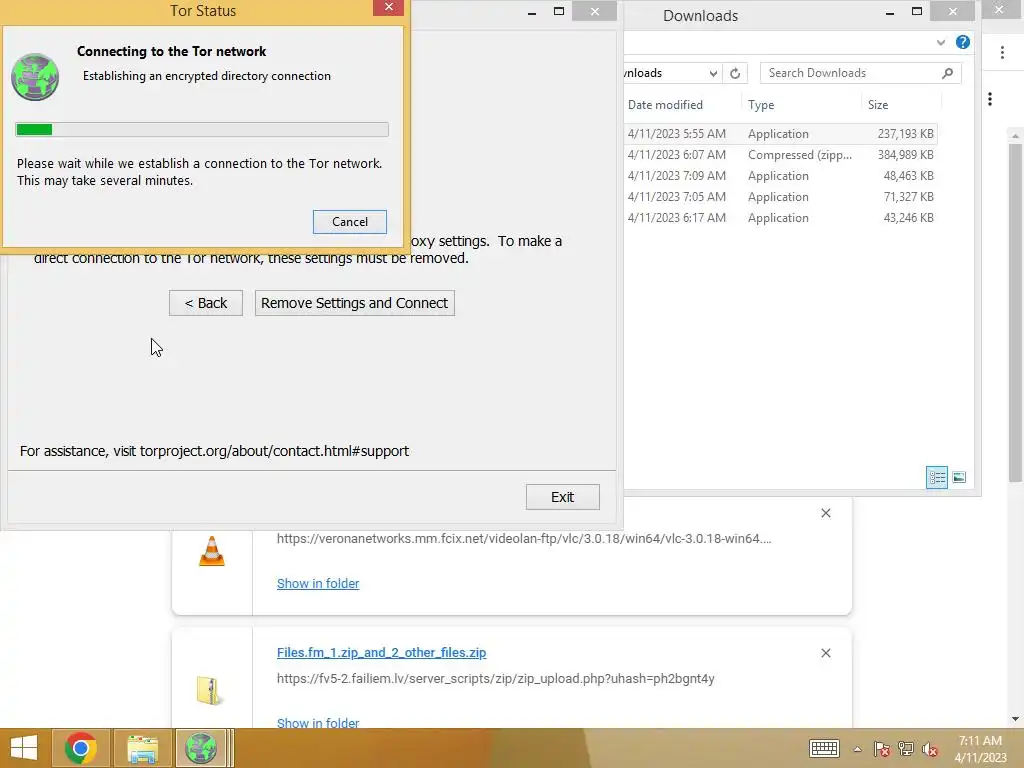Show hidden tray icons arrow

pos(857,749)
